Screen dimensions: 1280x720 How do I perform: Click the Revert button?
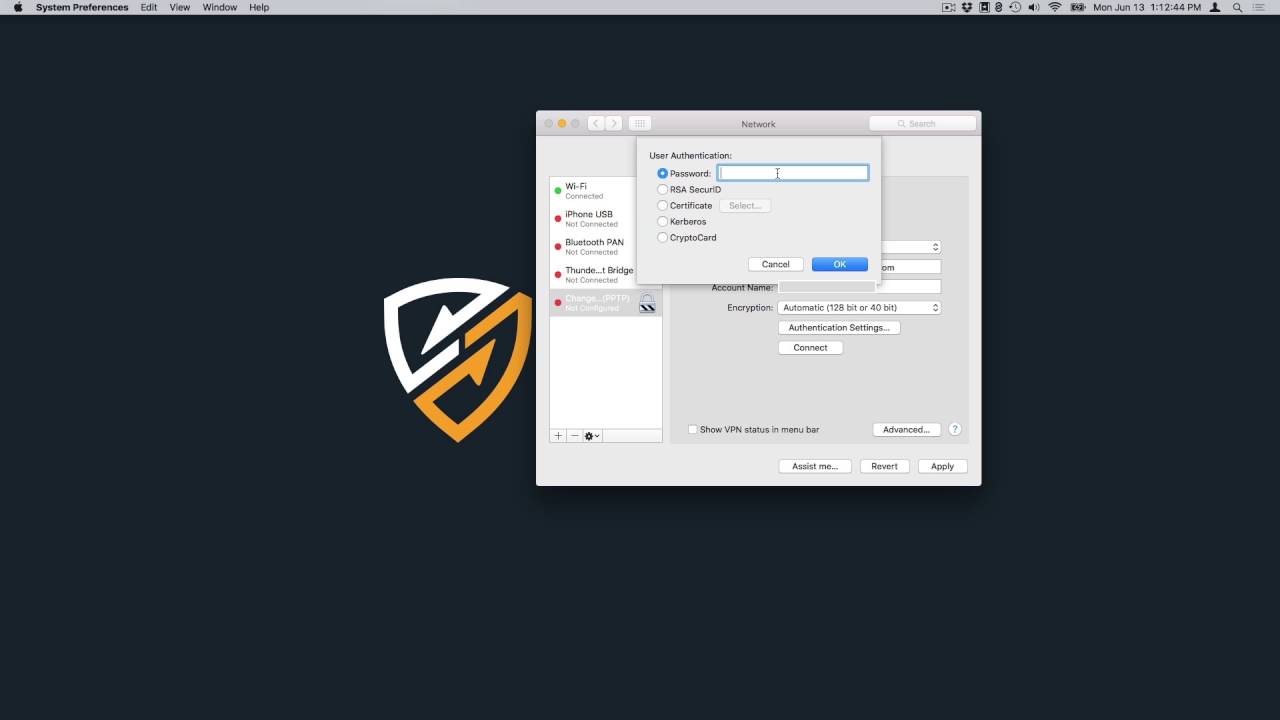tap(884, 466)
